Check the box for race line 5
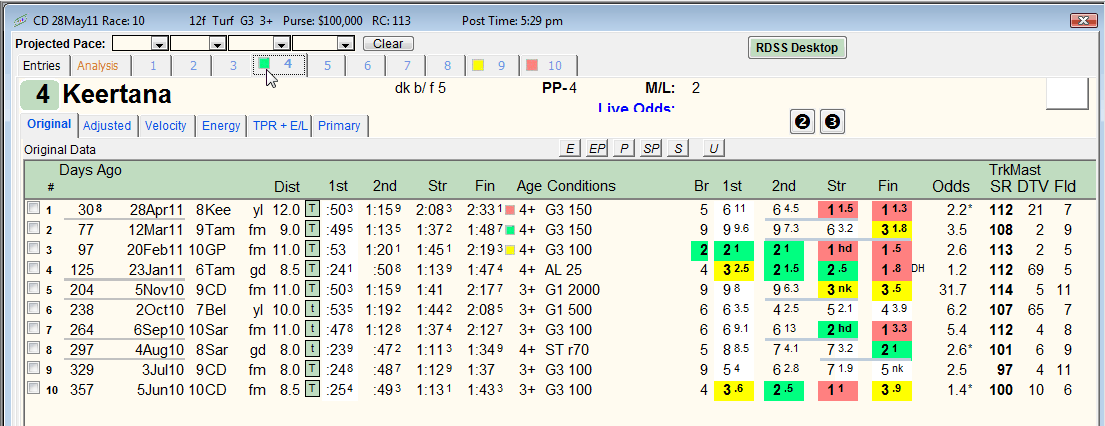 pos(32,289)
